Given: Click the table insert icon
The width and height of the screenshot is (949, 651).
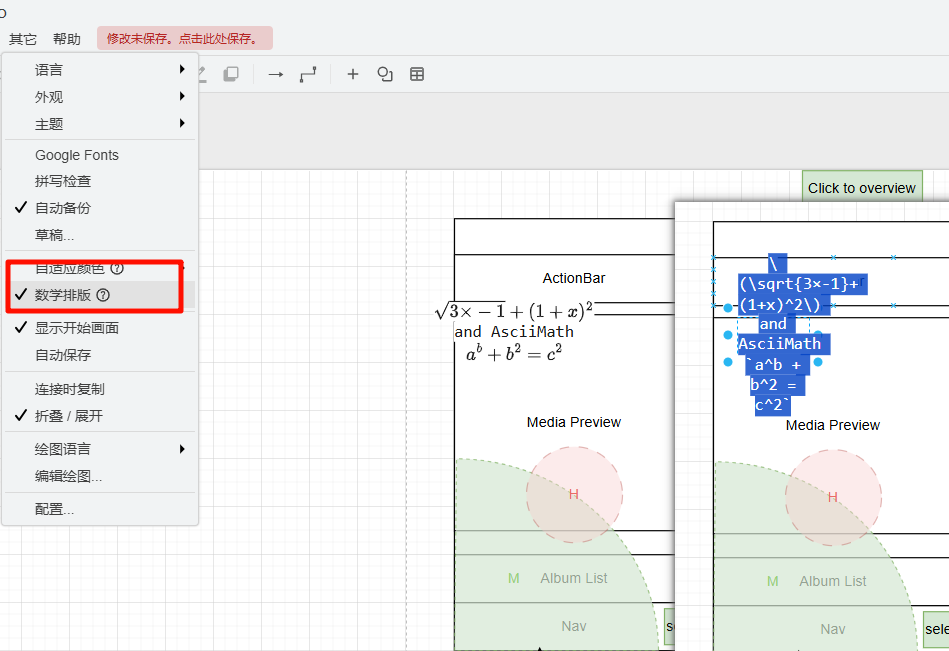Looking at the screenshot, I should click(x=417, y=74).
